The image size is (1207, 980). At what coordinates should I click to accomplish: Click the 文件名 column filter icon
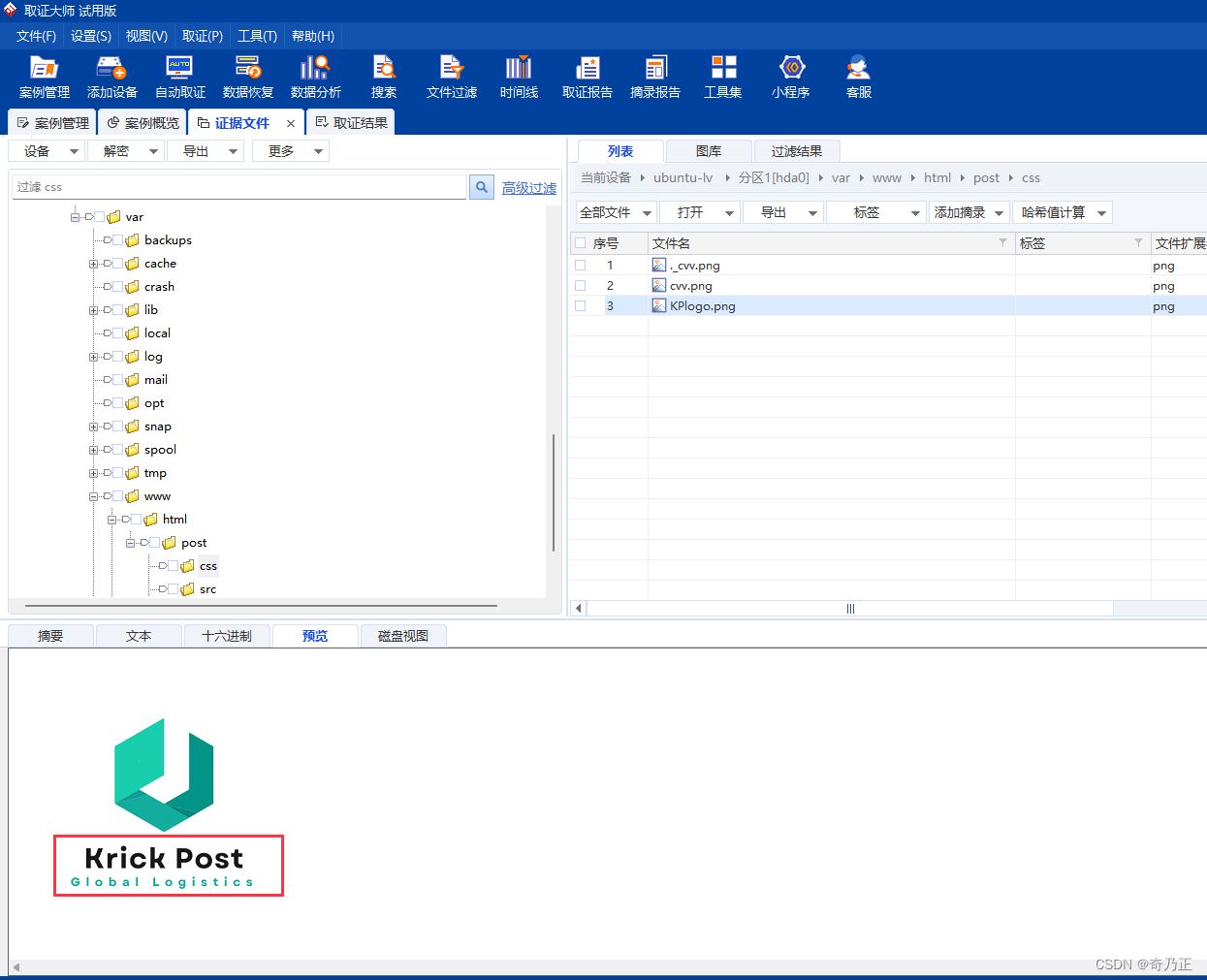coord(1002,242)
